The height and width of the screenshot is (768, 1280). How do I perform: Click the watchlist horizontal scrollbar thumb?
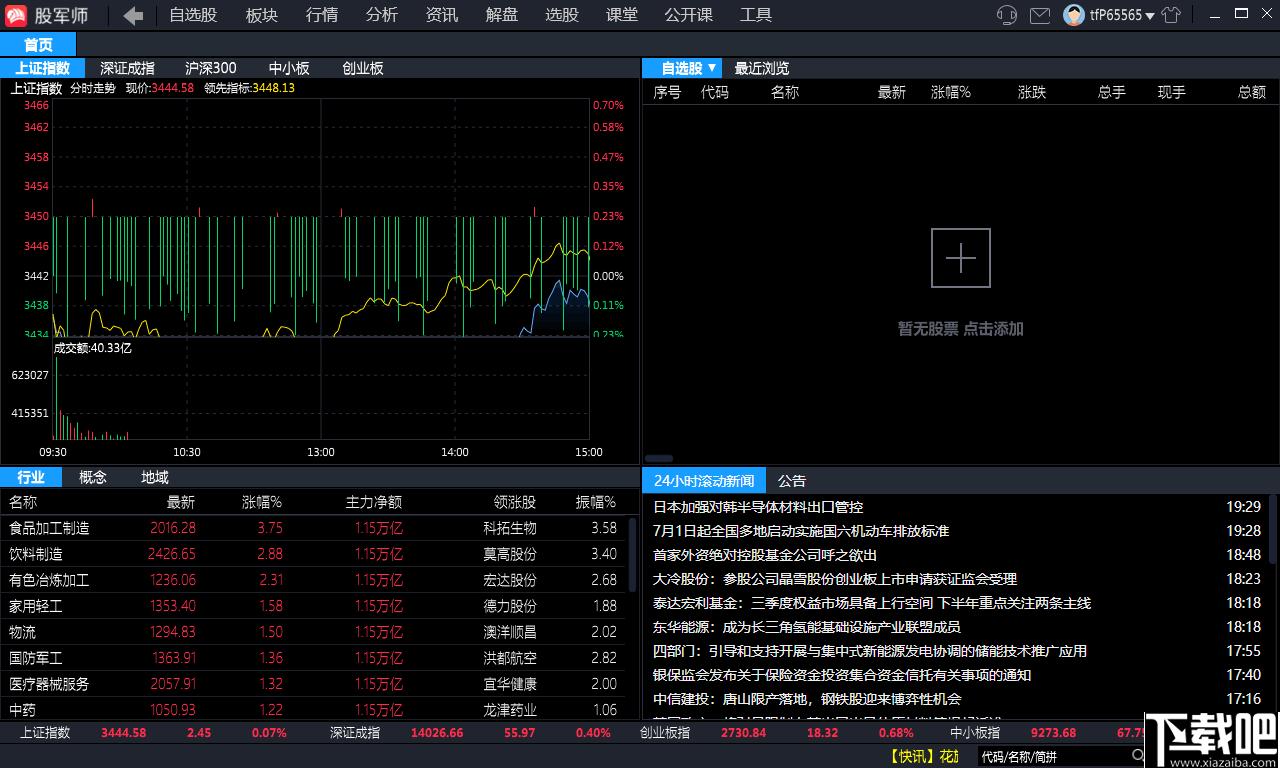click(x=659, y=458)
